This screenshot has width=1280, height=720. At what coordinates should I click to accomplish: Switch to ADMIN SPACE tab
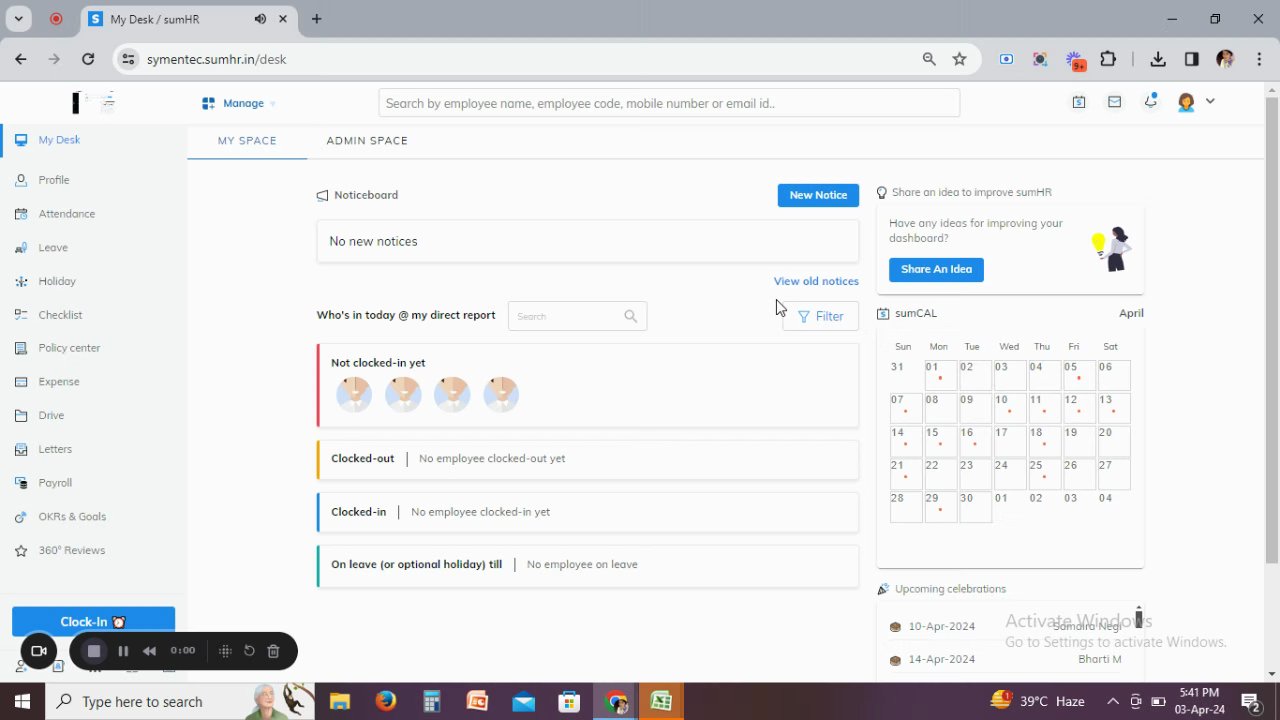367,141
